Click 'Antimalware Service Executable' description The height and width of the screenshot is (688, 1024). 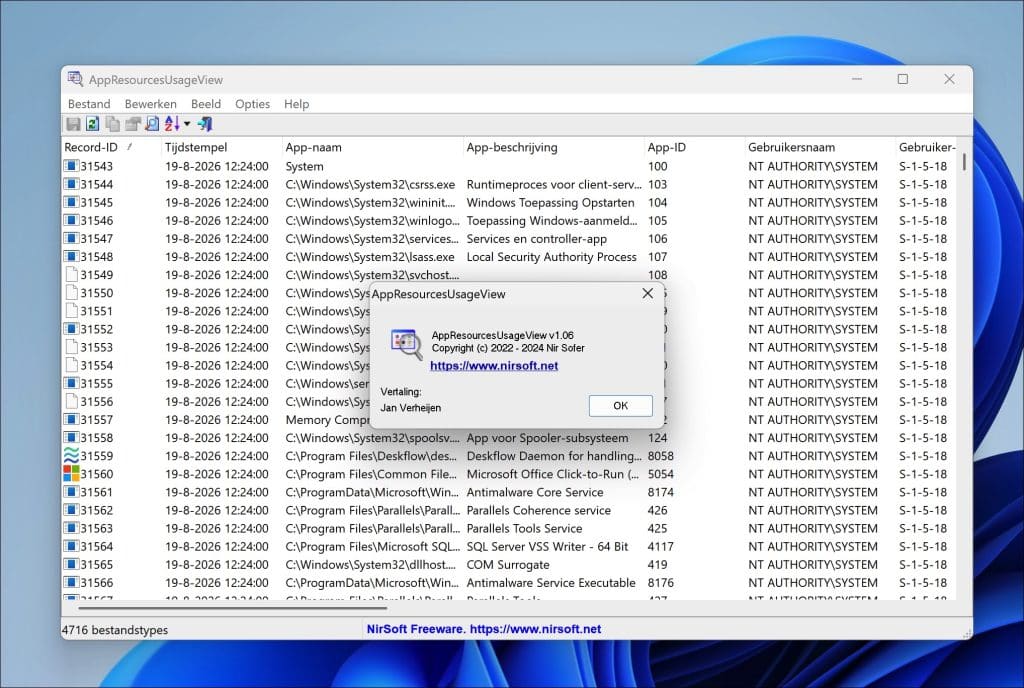tap(551, 582)
